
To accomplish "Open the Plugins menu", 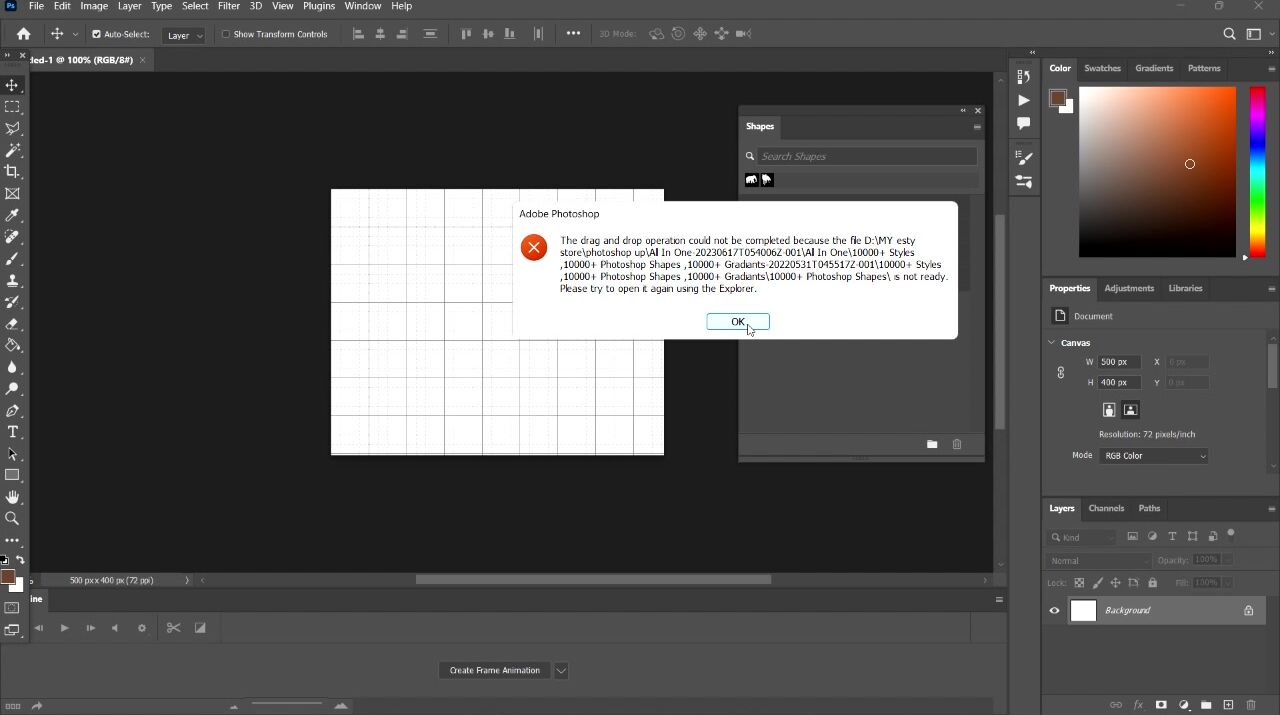I will pyautogui.click(x=319, y=6).
